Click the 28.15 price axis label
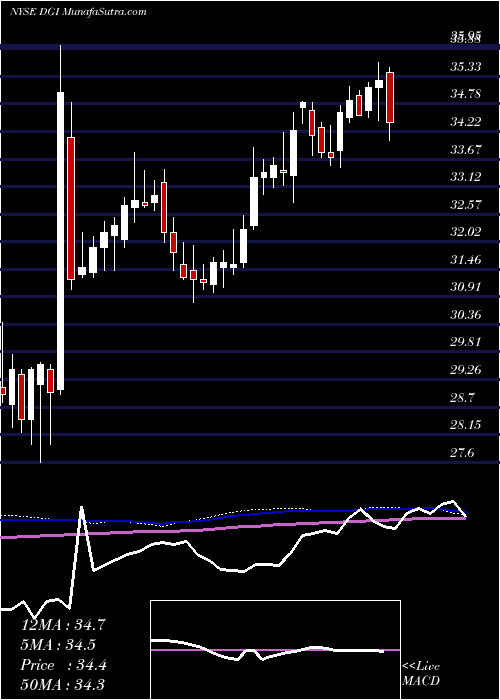 click(465, 425)
